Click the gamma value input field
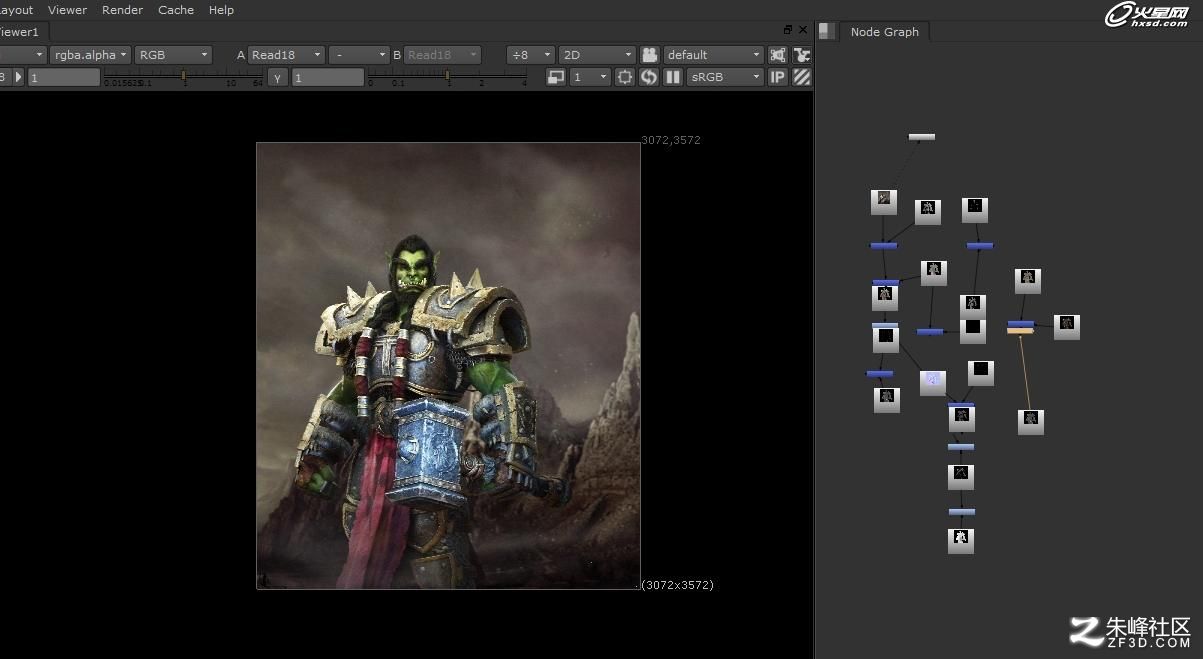1203x659 pixels. [x=328, y=77]
